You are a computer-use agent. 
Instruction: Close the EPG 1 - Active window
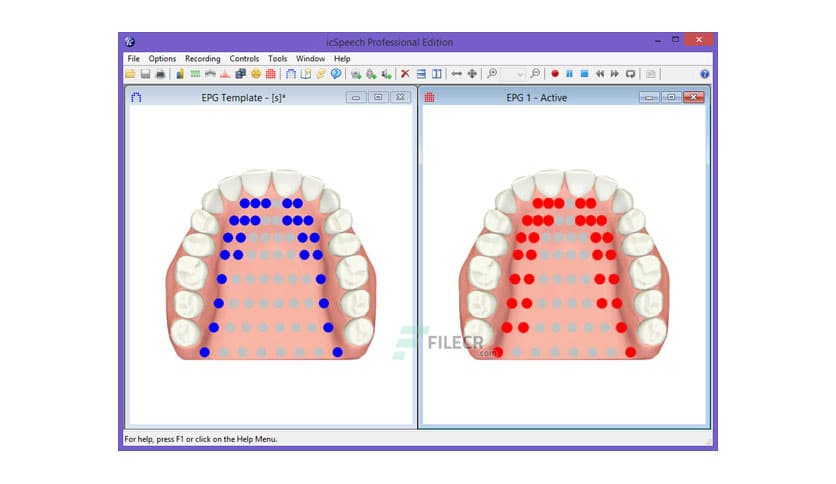694,97
